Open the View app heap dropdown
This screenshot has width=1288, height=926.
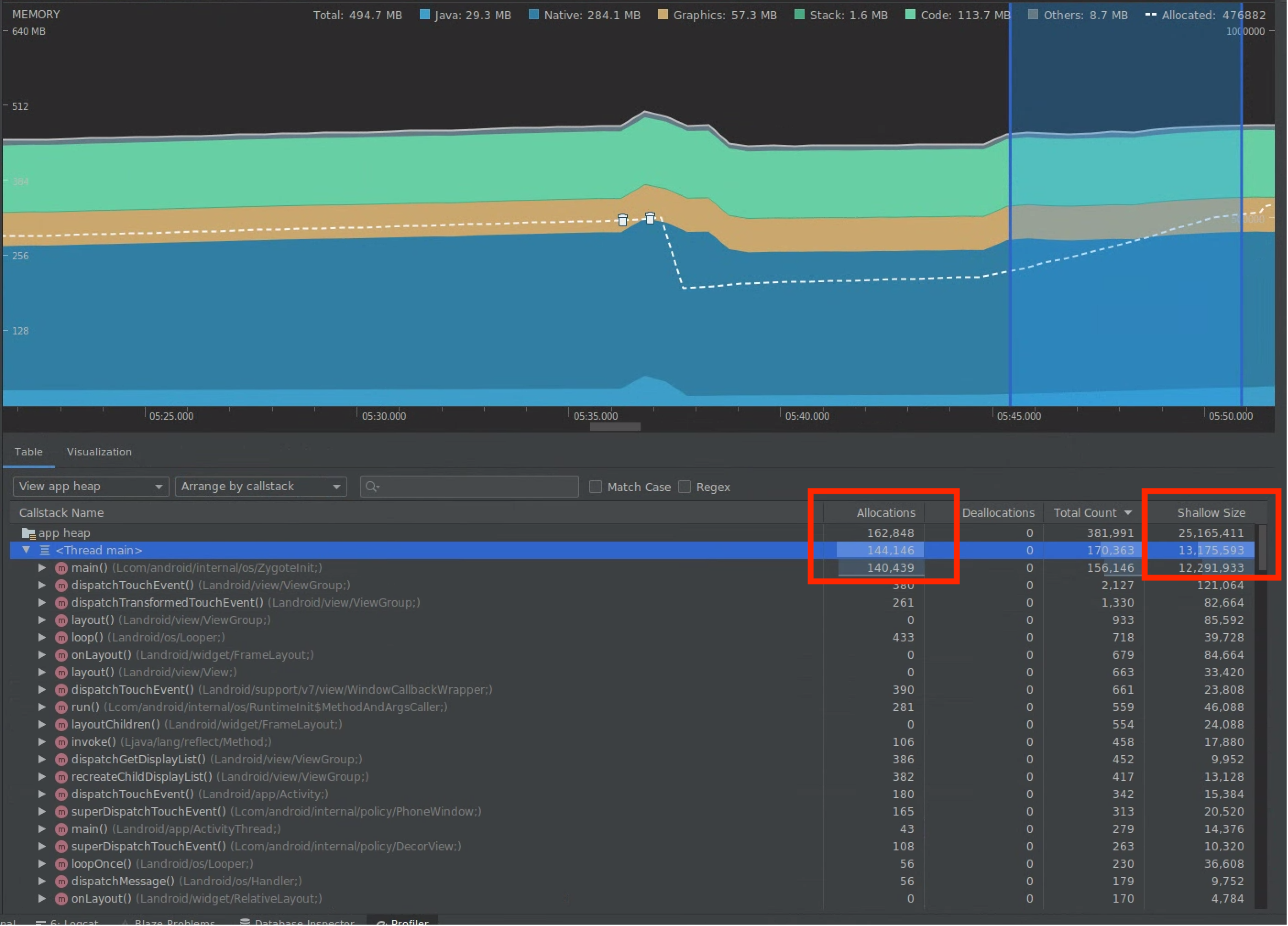[89, 487]
